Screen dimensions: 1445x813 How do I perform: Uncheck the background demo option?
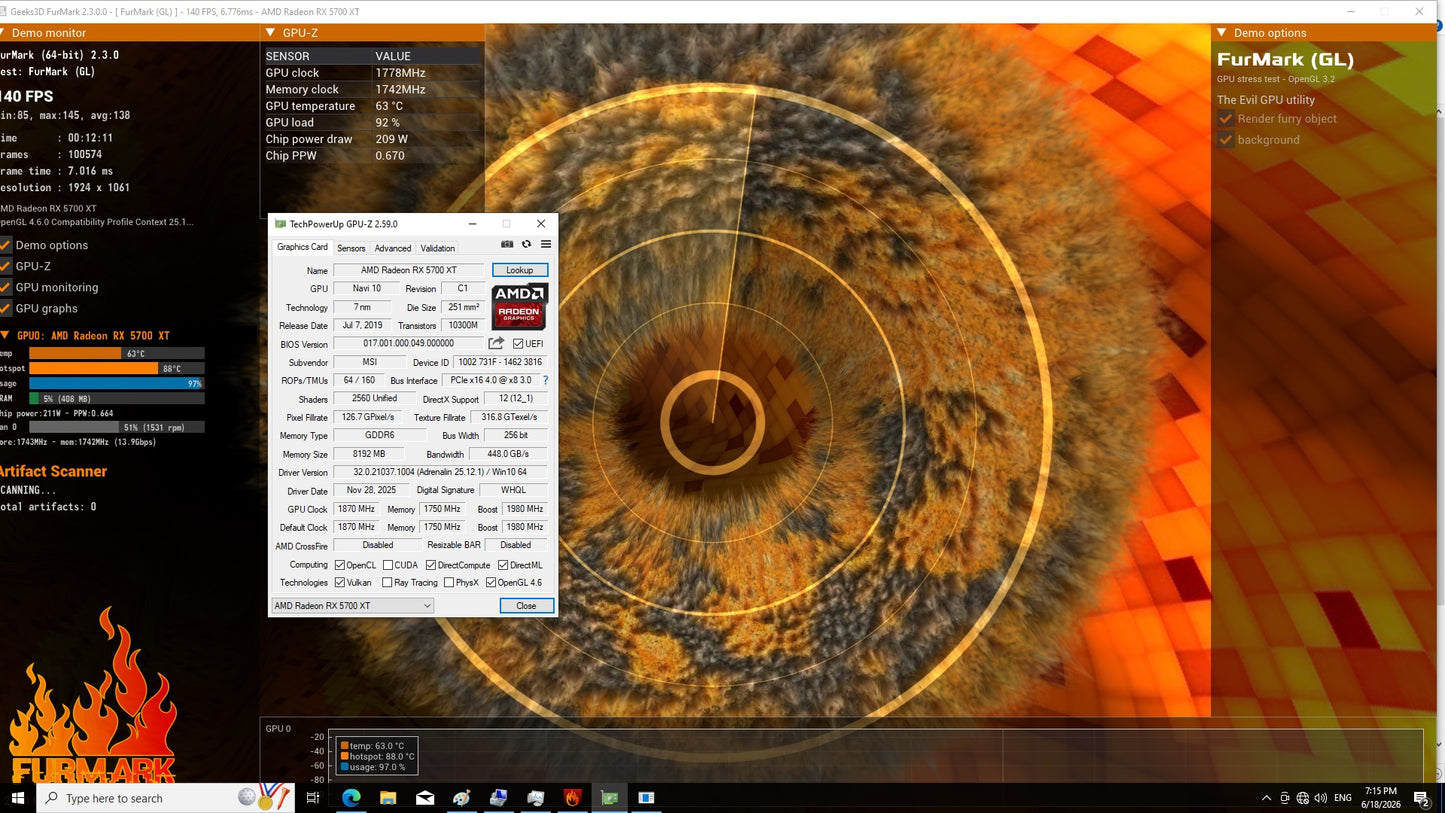[x=1225, y=140]
